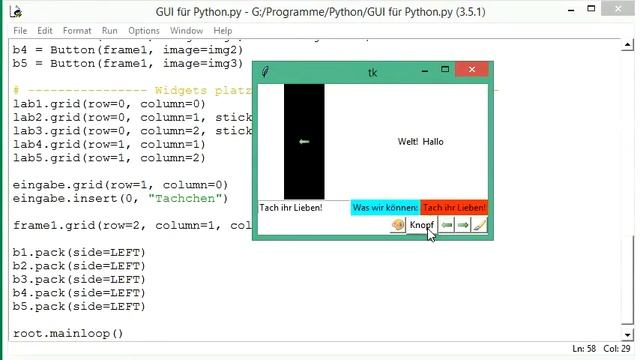Click the round orange image button beside Knopf

coord(398,225)
